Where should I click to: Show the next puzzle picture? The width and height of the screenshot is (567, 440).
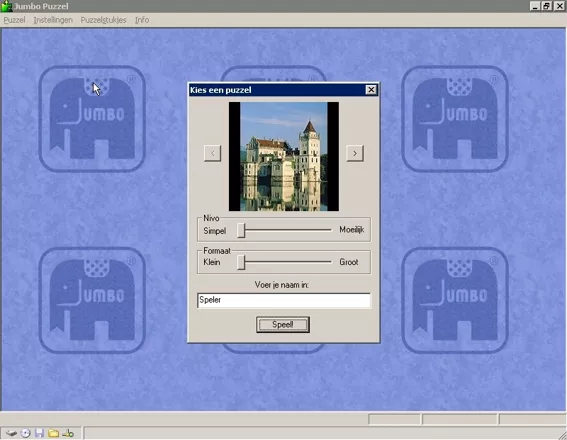point(355,153)
